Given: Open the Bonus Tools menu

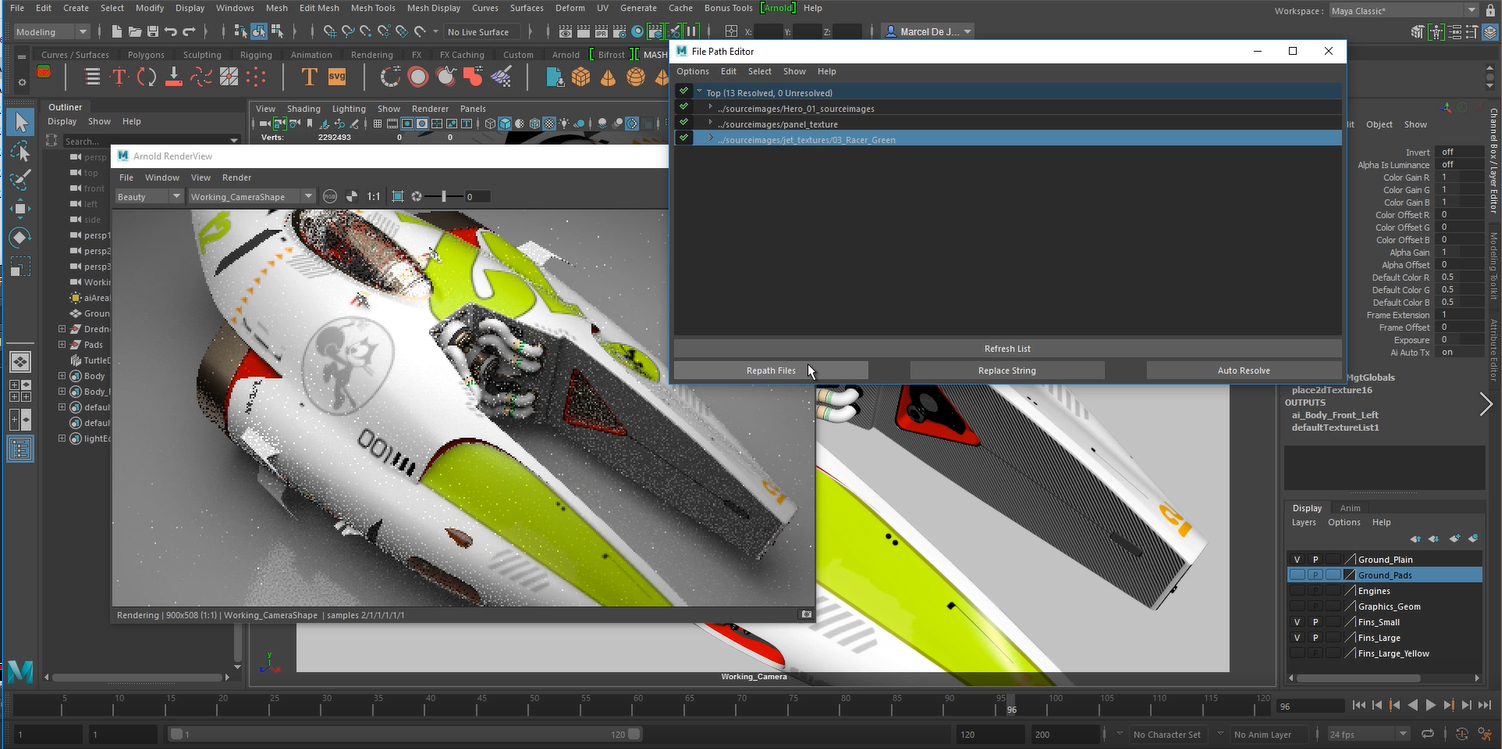Looking at the screenshot, I should click(727, 8).
